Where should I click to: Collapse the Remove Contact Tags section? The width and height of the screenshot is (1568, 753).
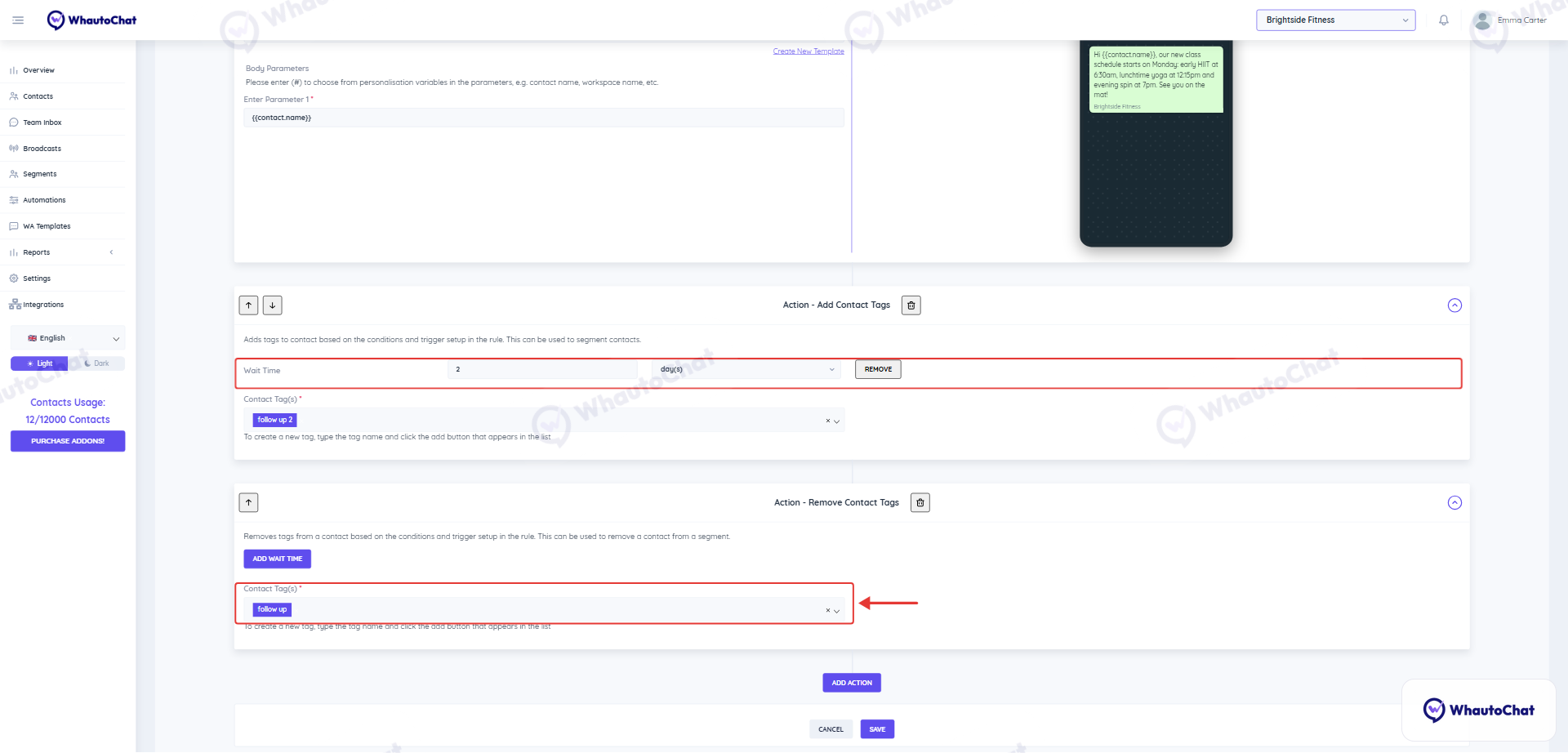[x=1454, y=503]
